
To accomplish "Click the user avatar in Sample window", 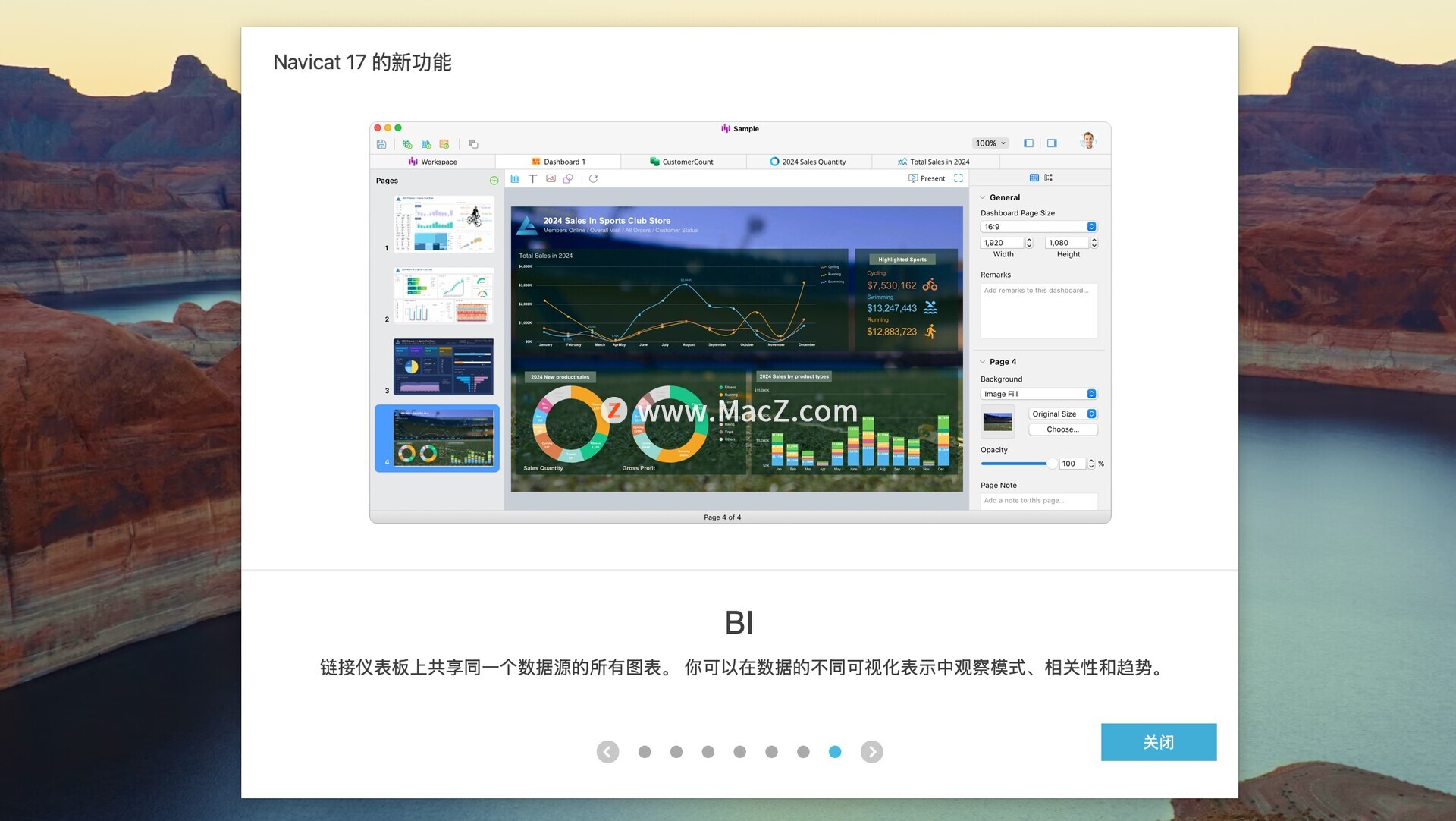I will pyautogui.click(x=1088, y=141).
